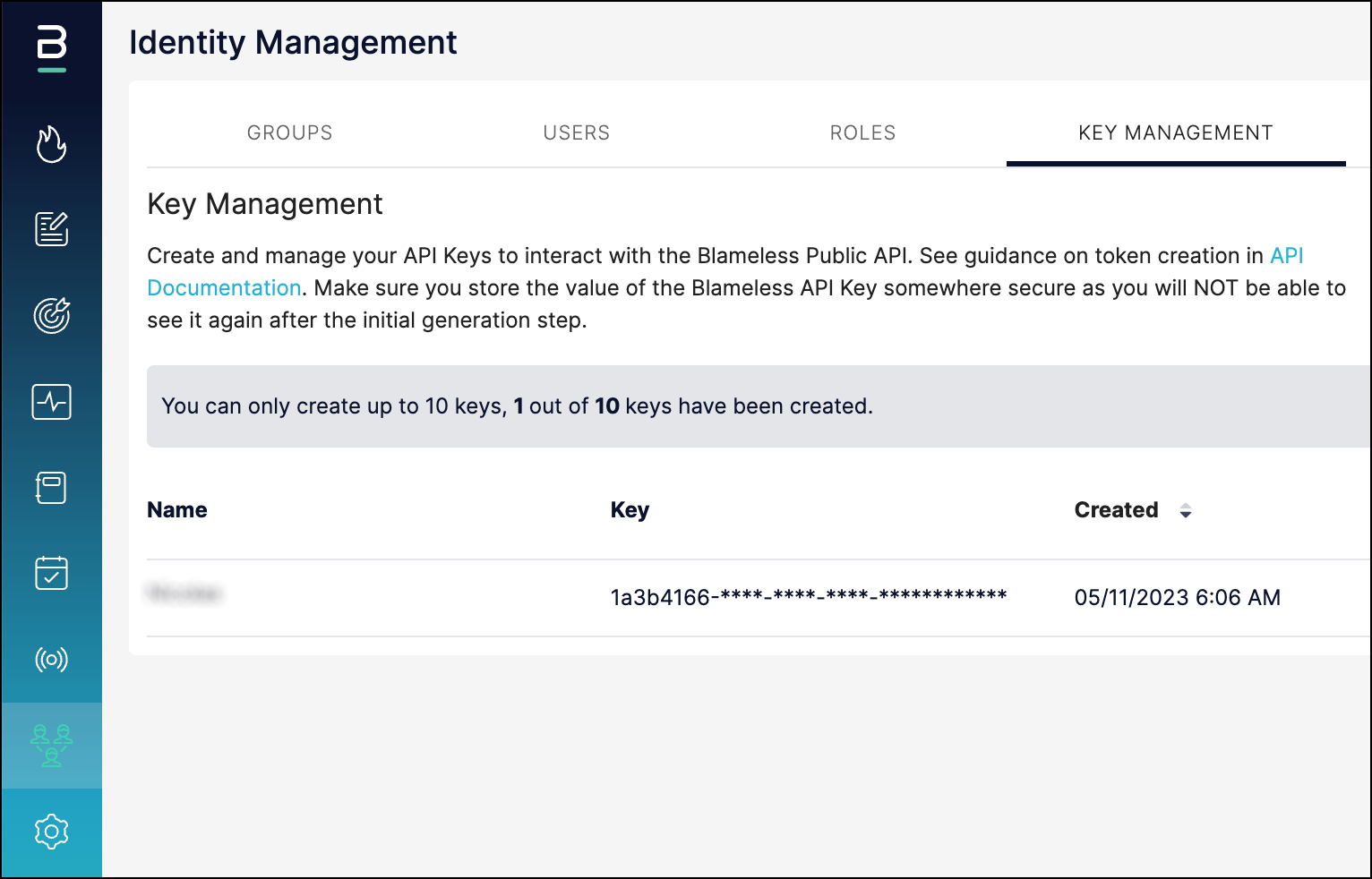This screenshot has height=879, width=1372.
Task: Click the Created column header
Action: [x=1117, y=510]
